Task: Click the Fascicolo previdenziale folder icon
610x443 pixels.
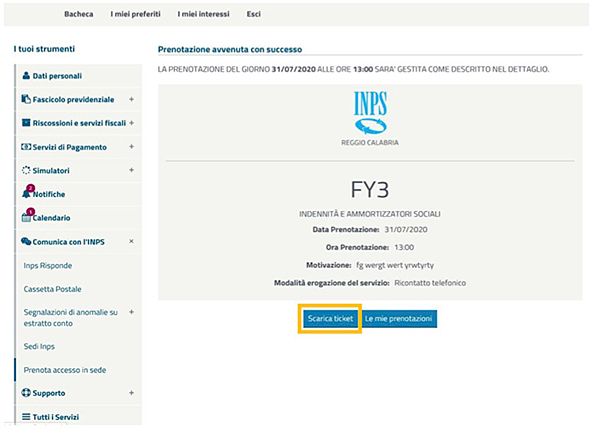Action: pyautogui.click(x=26, y=99)
